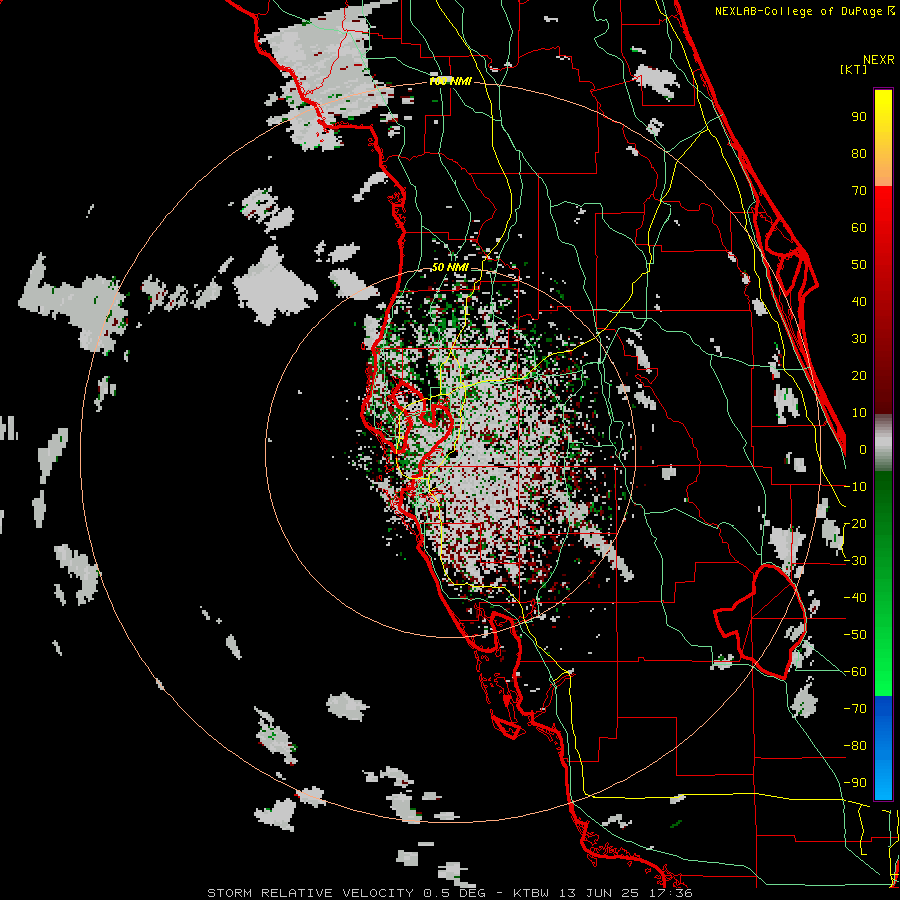Click the -40 value on the velocity scale
This screenshot has width=900, height=900.
click(855, 598)
